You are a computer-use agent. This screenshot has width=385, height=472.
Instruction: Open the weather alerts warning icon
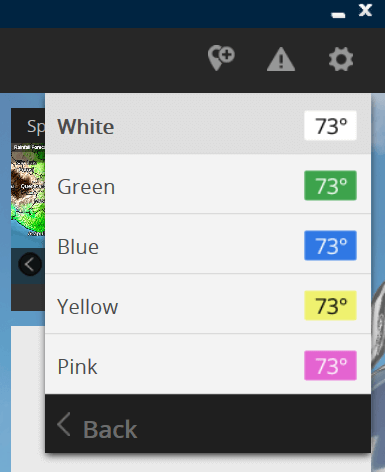coord(281,59)
